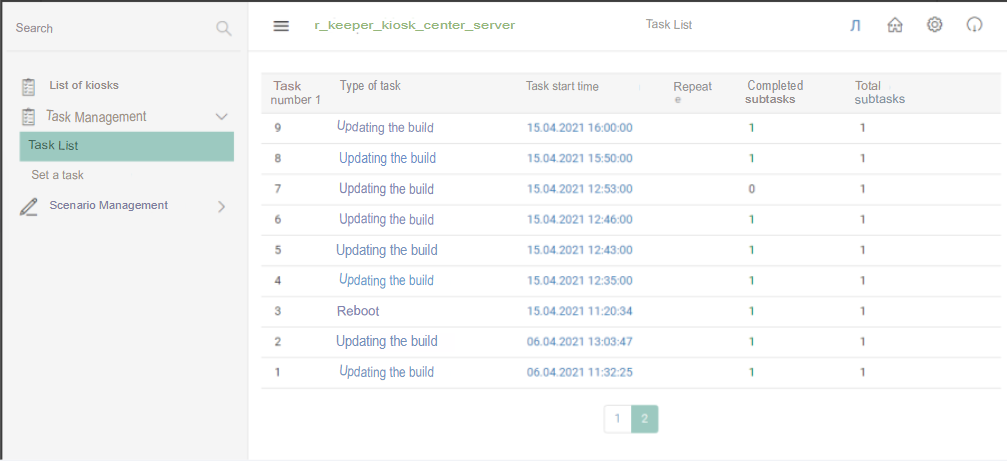Click the search magnifier icon
The image size is (1007, 461).
coord(223,28)
